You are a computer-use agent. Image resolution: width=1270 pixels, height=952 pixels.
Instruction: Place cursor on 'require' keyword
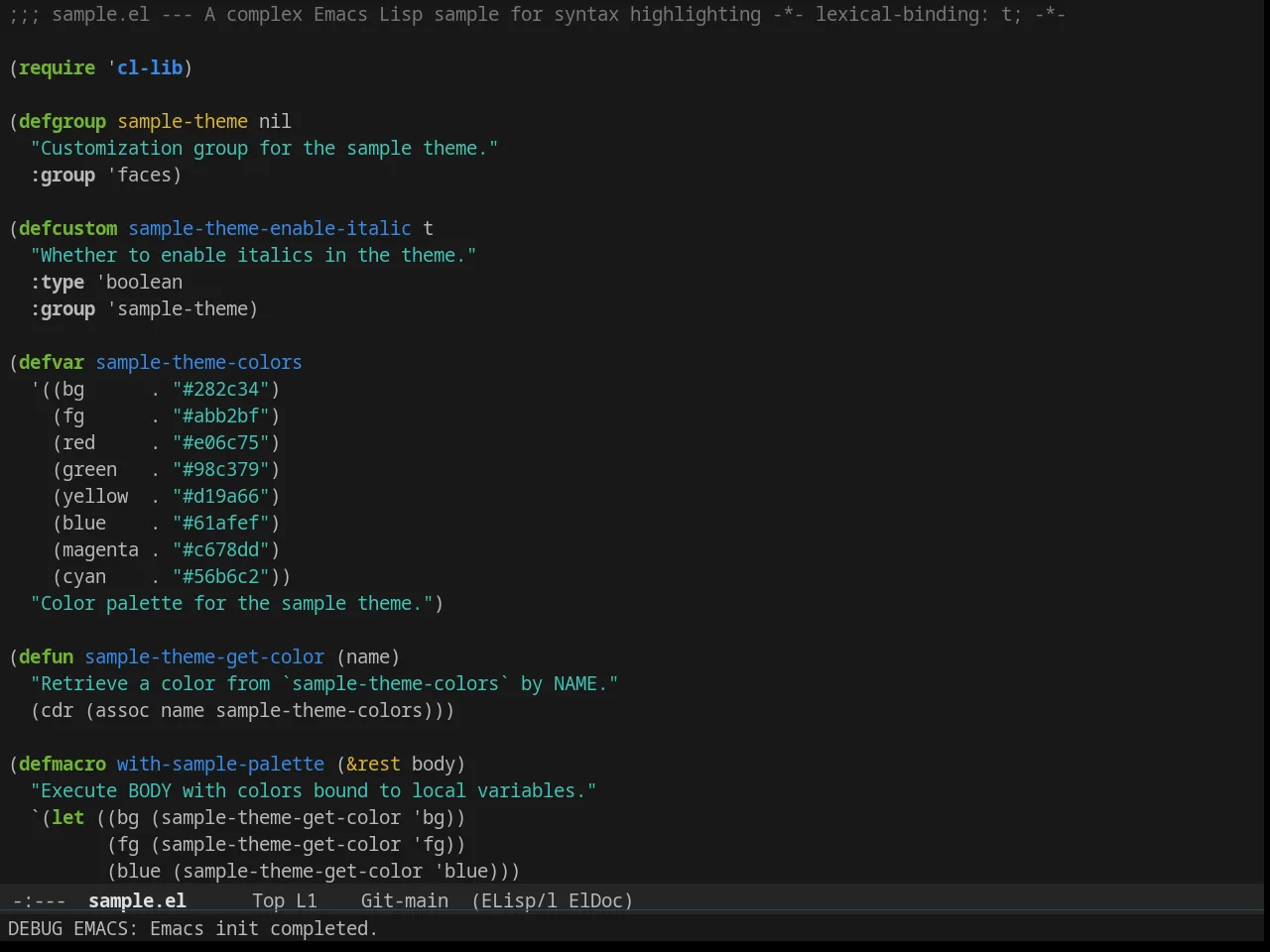pos(58,67)
